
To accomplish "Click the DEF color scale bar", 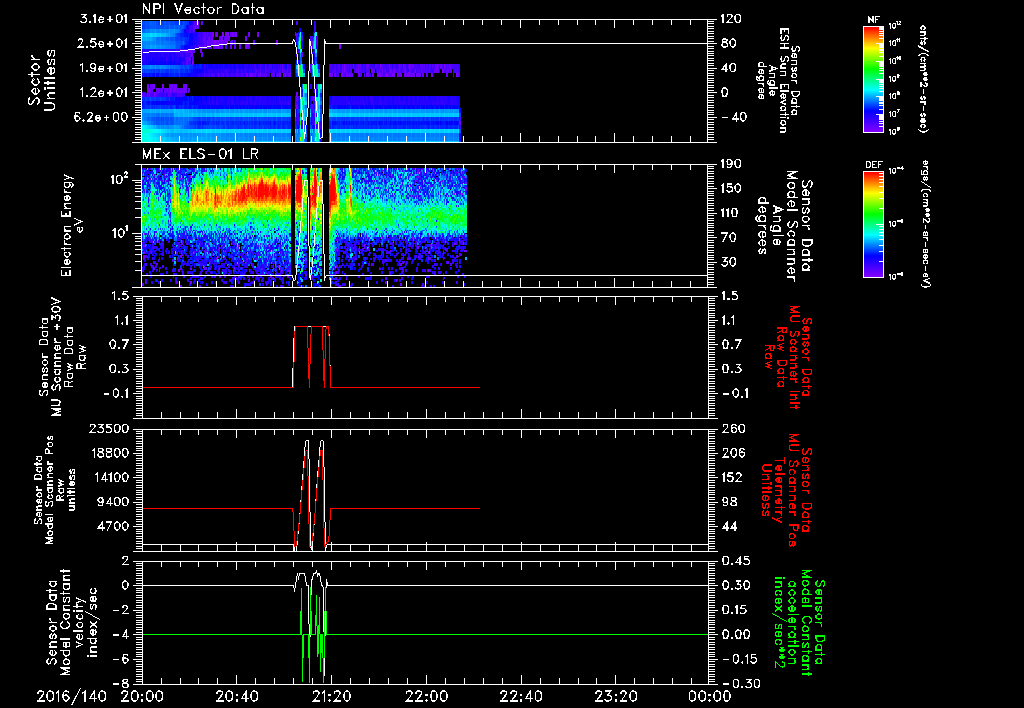I will (x=873, y=224).
